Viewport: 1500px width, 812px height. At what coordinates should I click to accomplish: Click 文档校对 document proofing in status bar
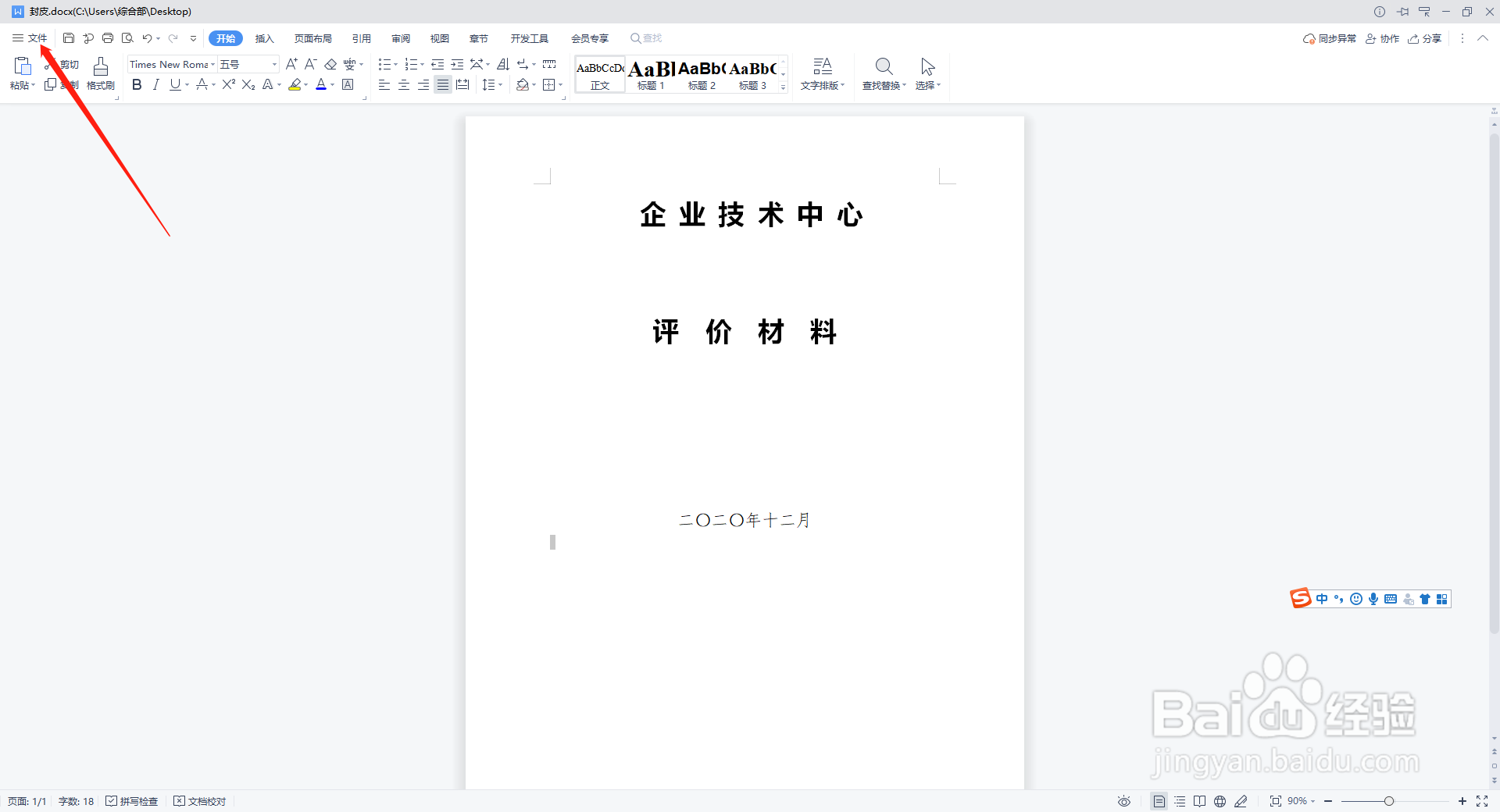(x=200, y=801)
